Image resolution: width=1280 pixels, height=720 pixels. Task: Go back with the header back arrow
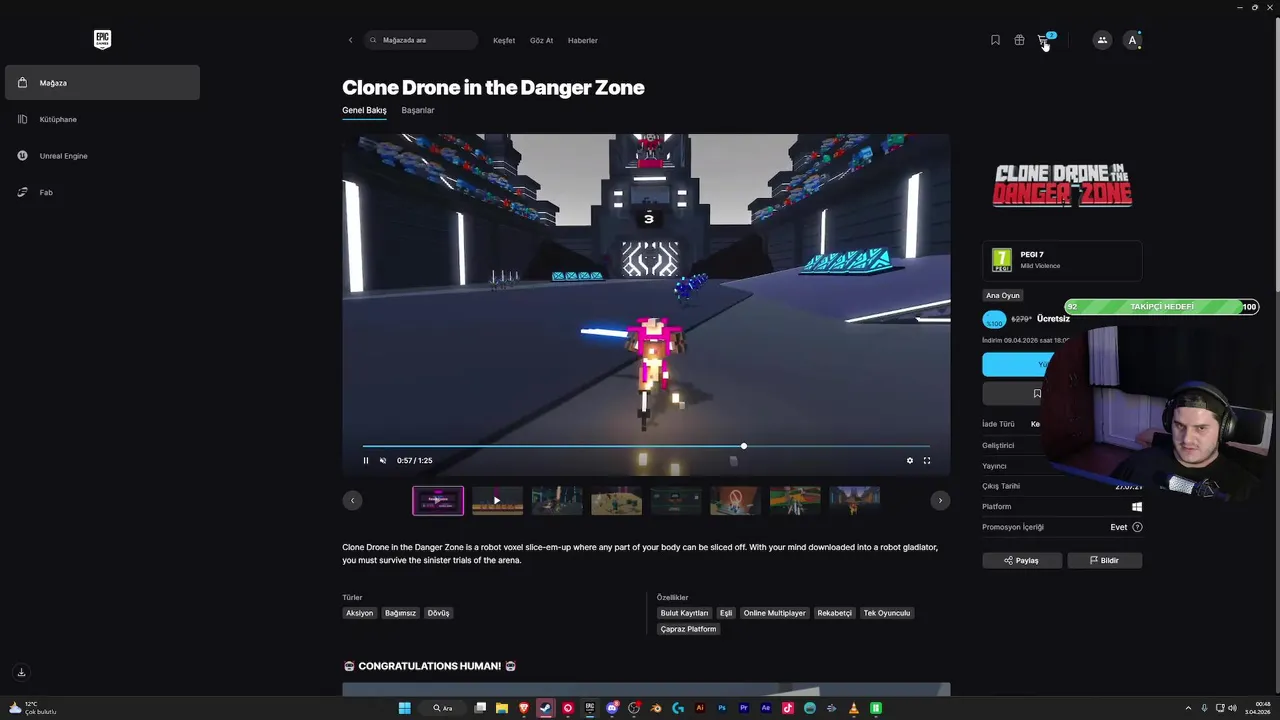(350, 40)
